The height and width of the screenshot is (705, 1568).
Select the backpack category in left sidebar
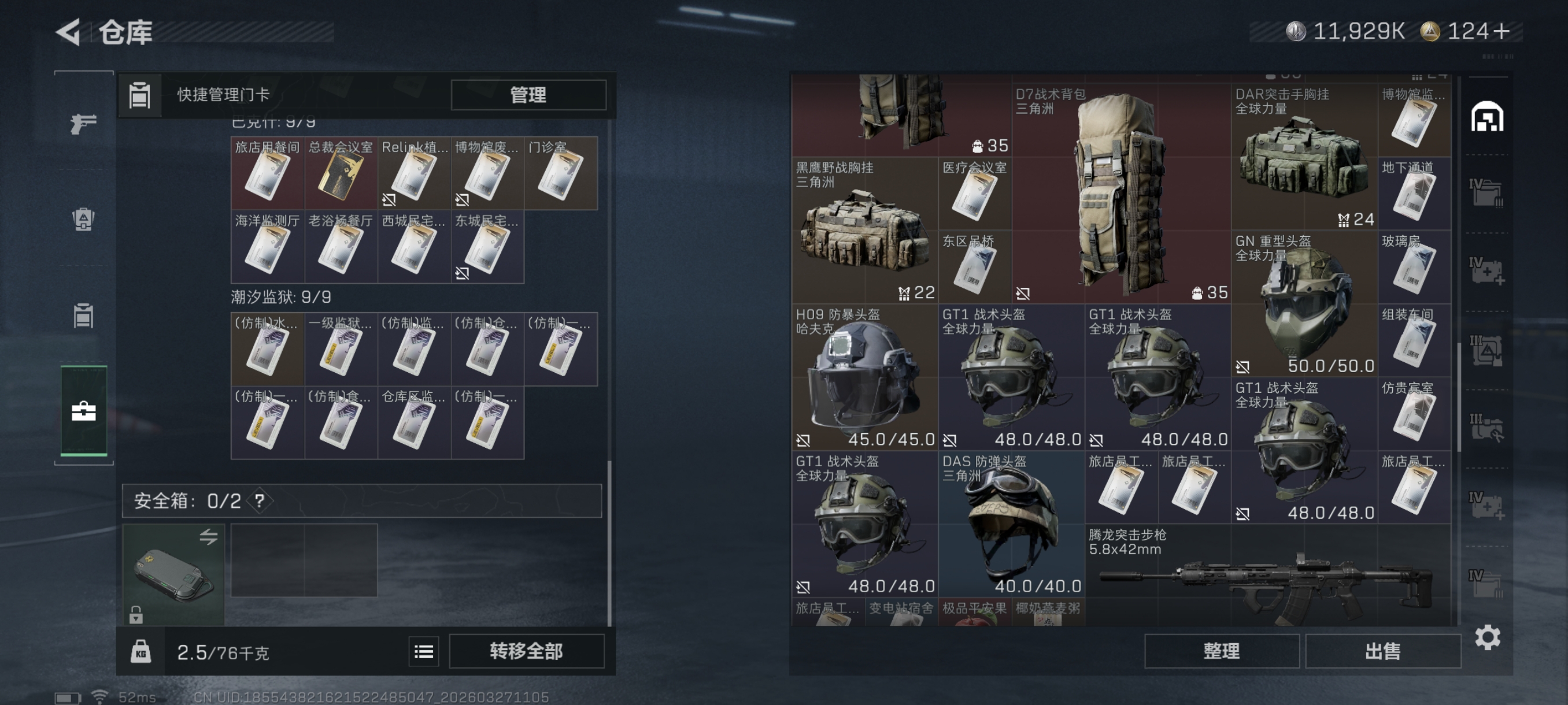click(83, 219)
